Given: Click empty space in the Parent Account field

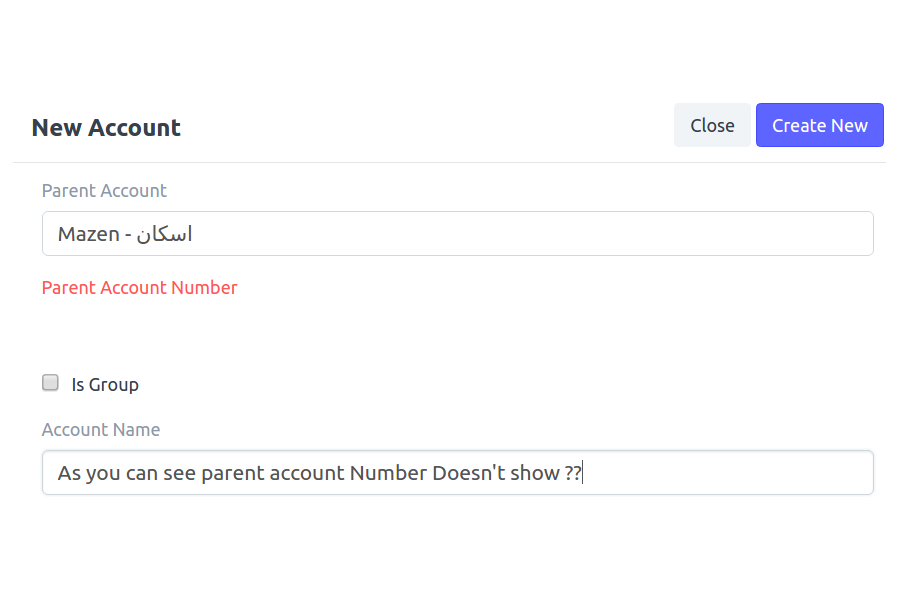Looking at the screenshot, I should coord(534,234).
